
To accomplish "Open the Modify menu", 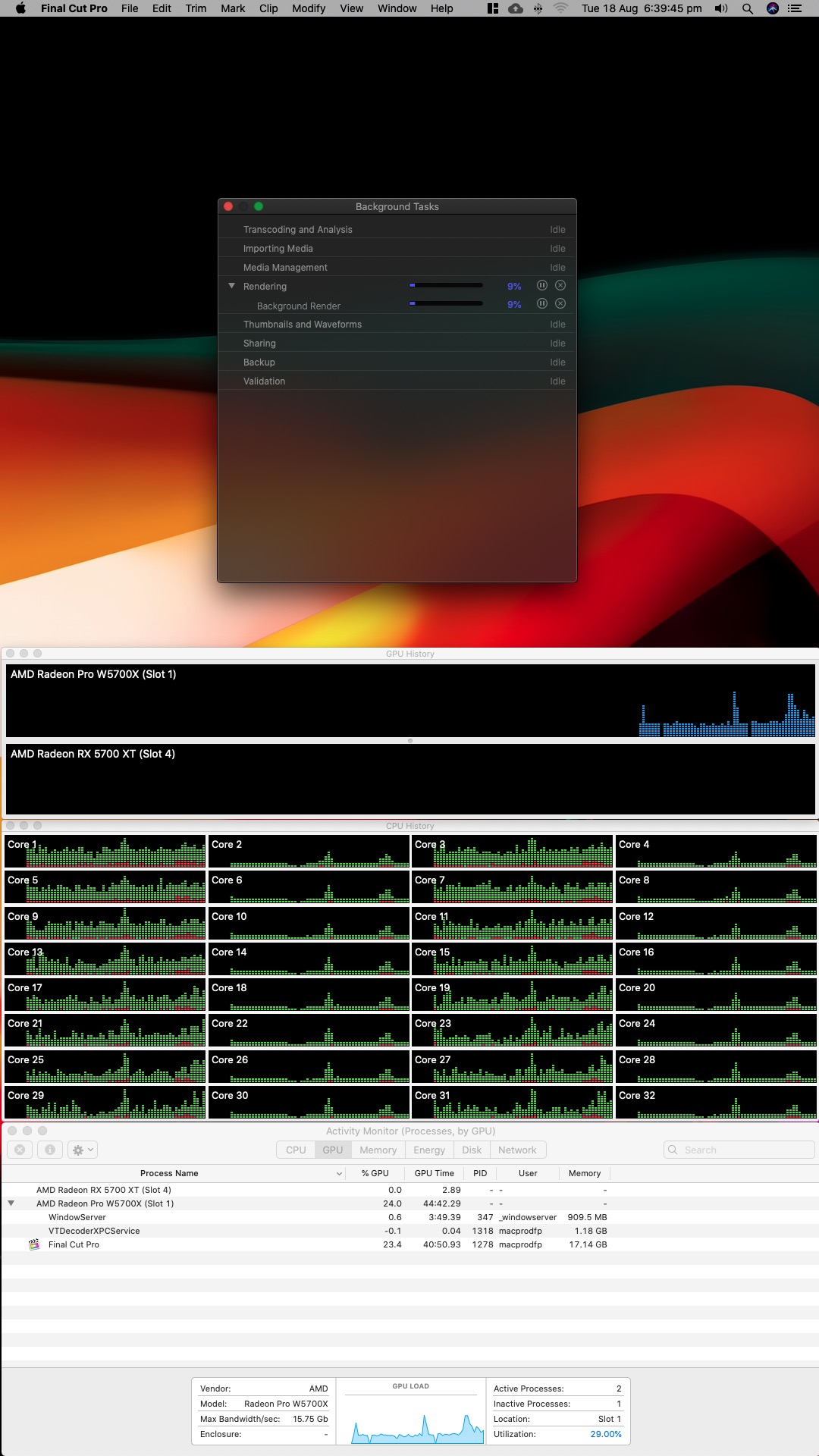I will (x=309, y=8).
